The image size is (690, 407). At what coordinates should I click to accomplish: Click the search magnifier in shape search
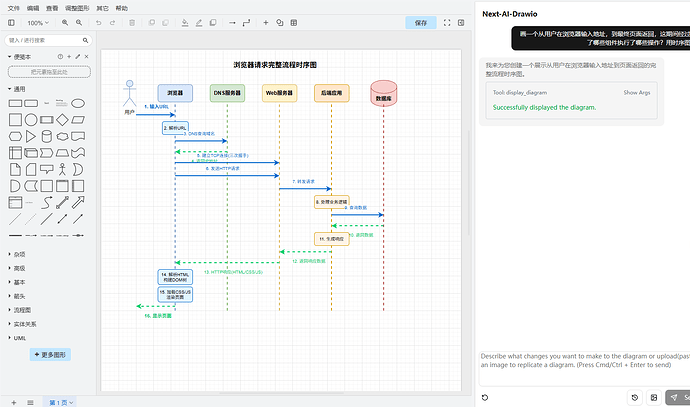[85, 40]
